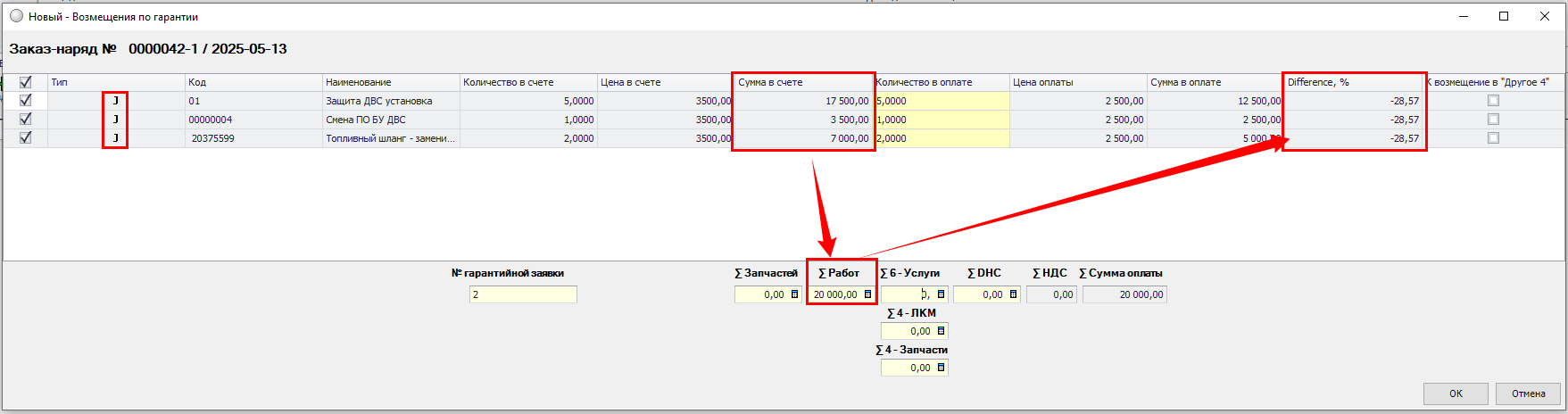
Task: Click calculator icon in Σ 4 - ЛКМ field
Action: (x=941, y=331)
